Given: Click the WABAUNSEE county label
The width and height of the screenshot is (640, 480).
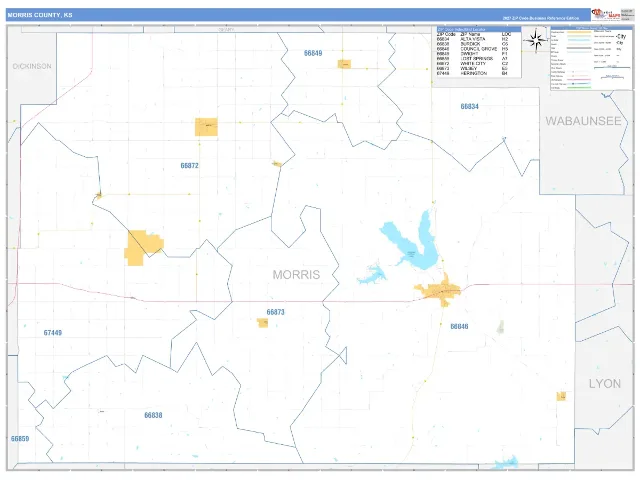Looking at the screenshot, I should [583, 121].
